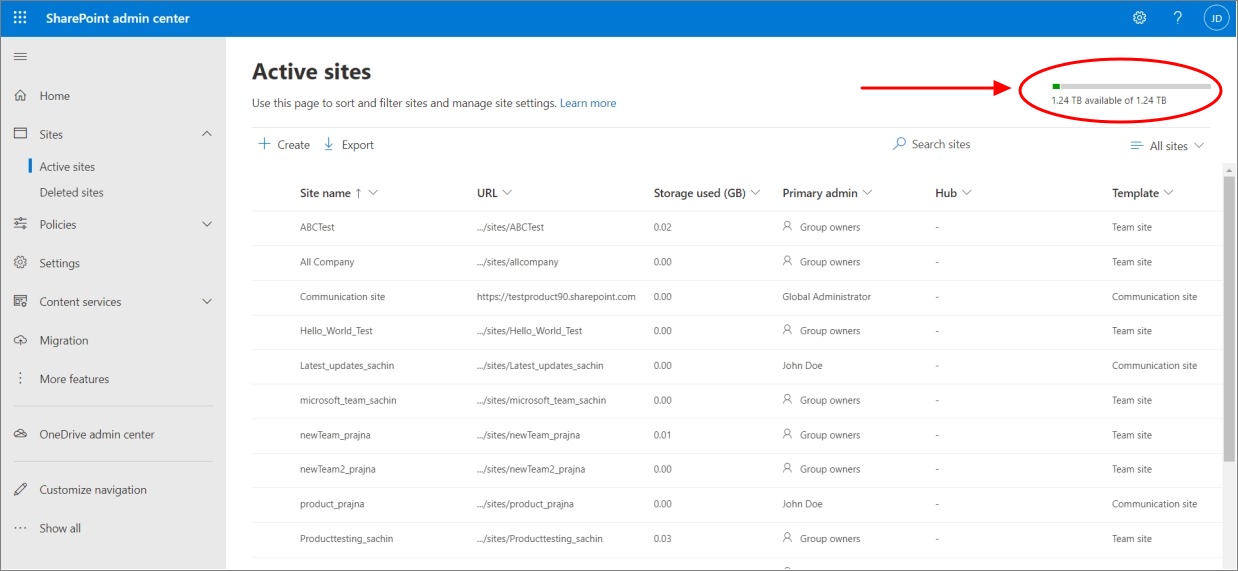The image size is (1238, 571).
Task: Click the https://testproduct90.sharepoint.com URL cell
Action: tap(556, 296)
